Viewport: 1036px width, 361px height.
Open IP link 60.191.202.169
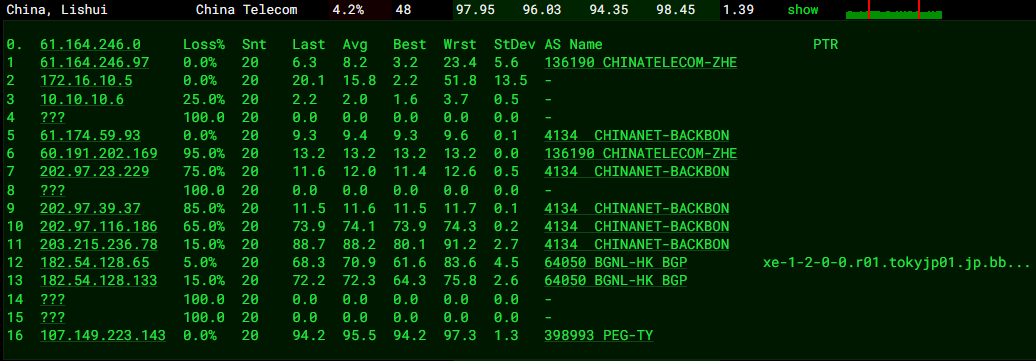pos(99,153)
